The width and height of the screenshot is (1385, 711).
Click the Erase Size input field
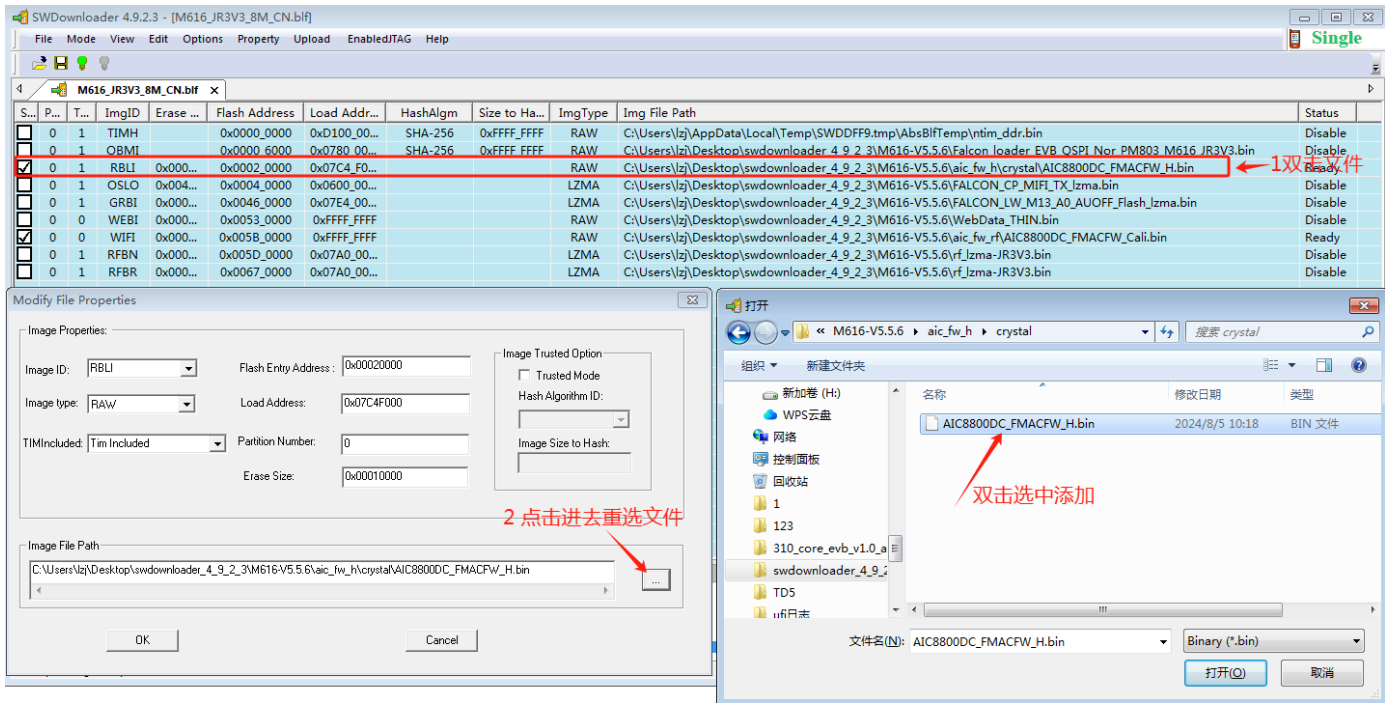tap(405, 477)
